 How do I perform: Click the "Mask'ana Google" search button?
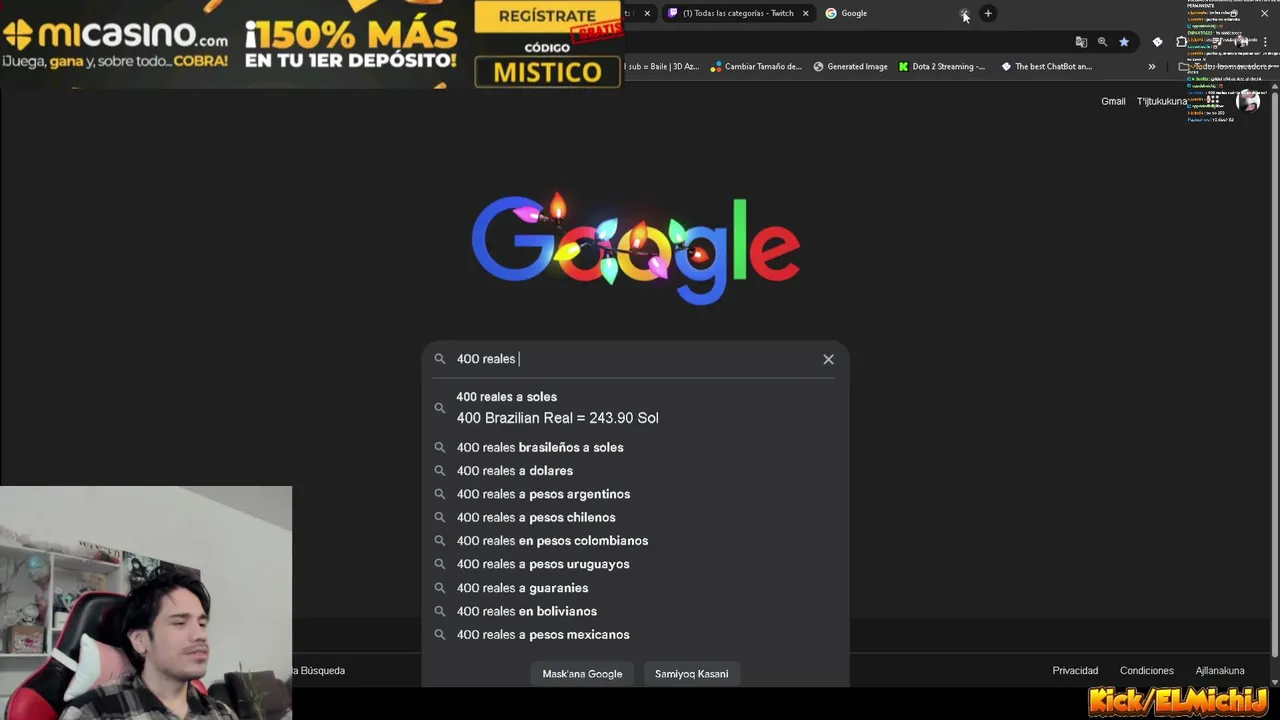582,673
